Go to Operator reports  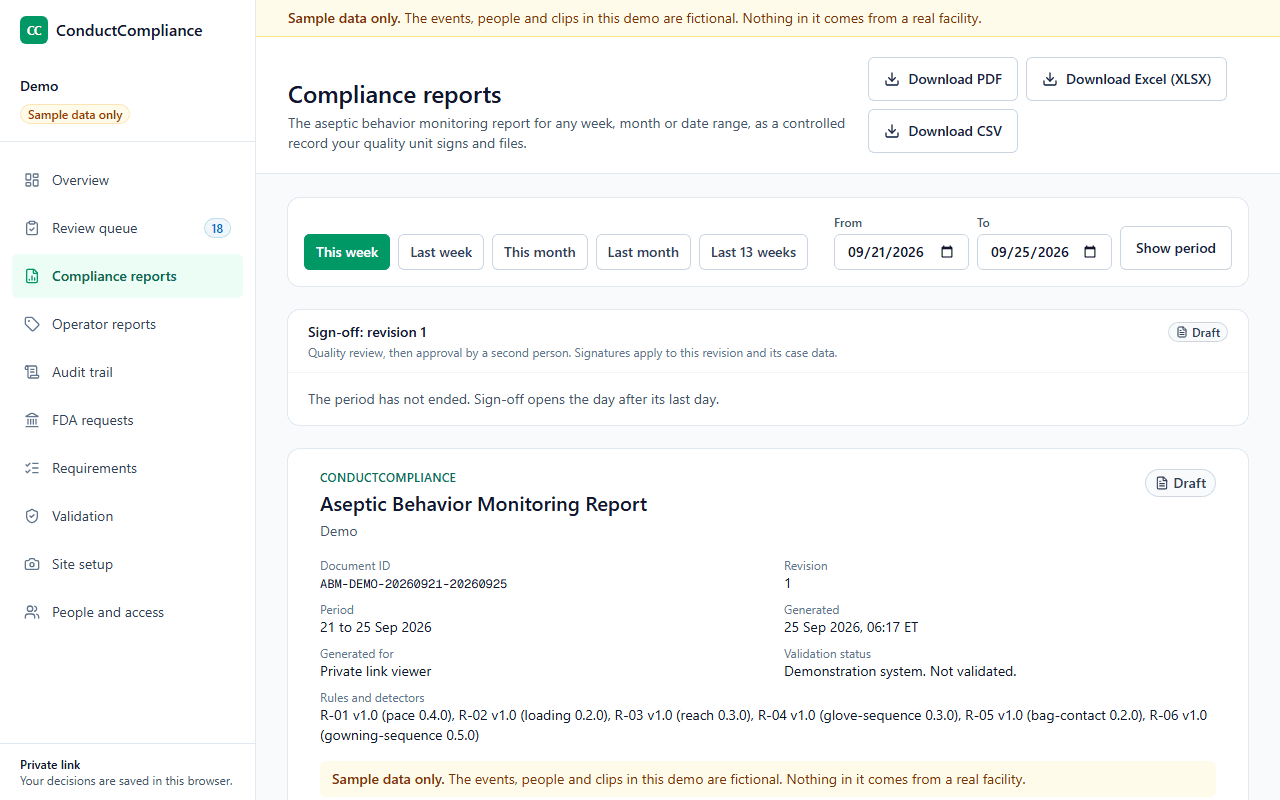pyautogui.click(x=127, y=324)
